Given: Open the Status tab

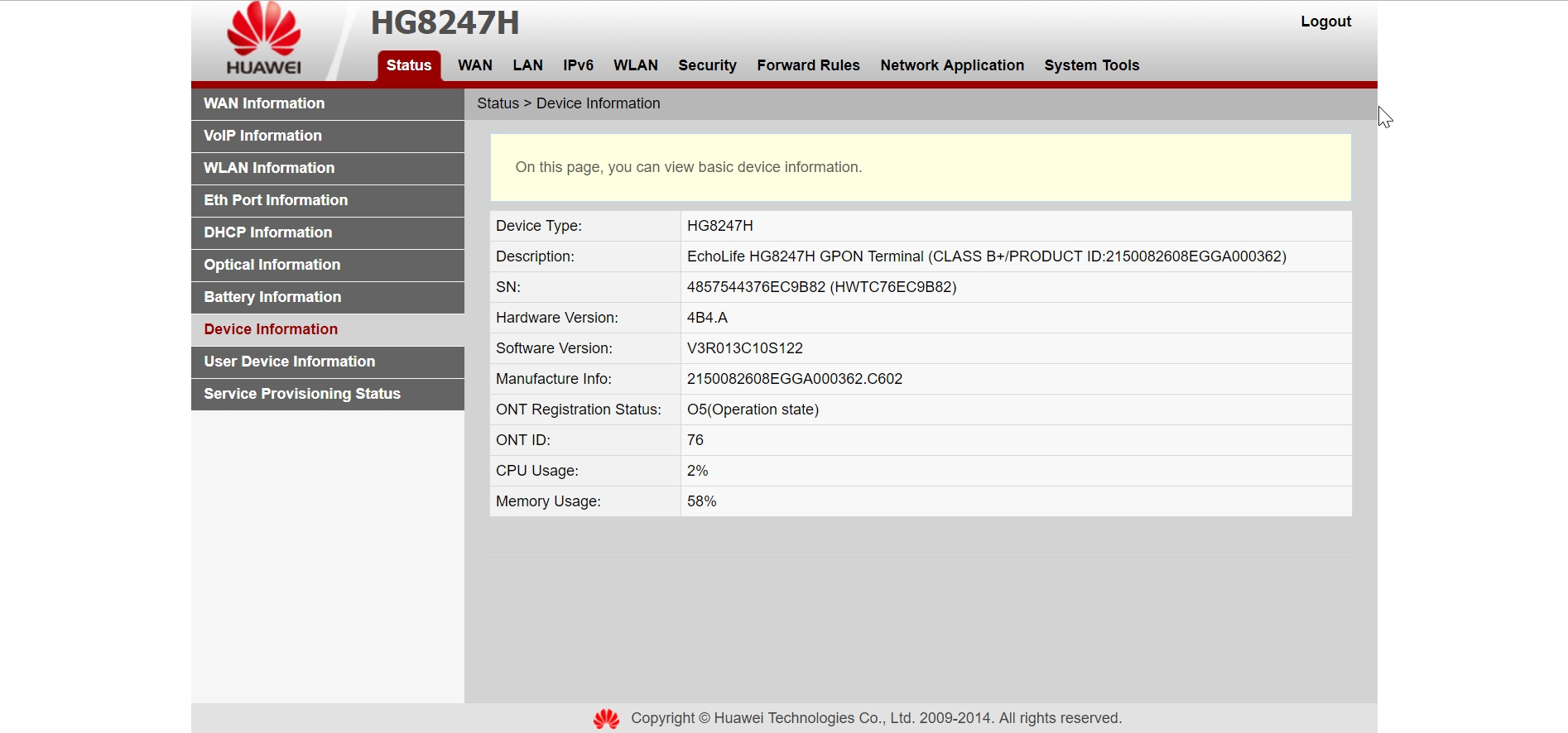Looking at the screenshot, I should 409,65.
